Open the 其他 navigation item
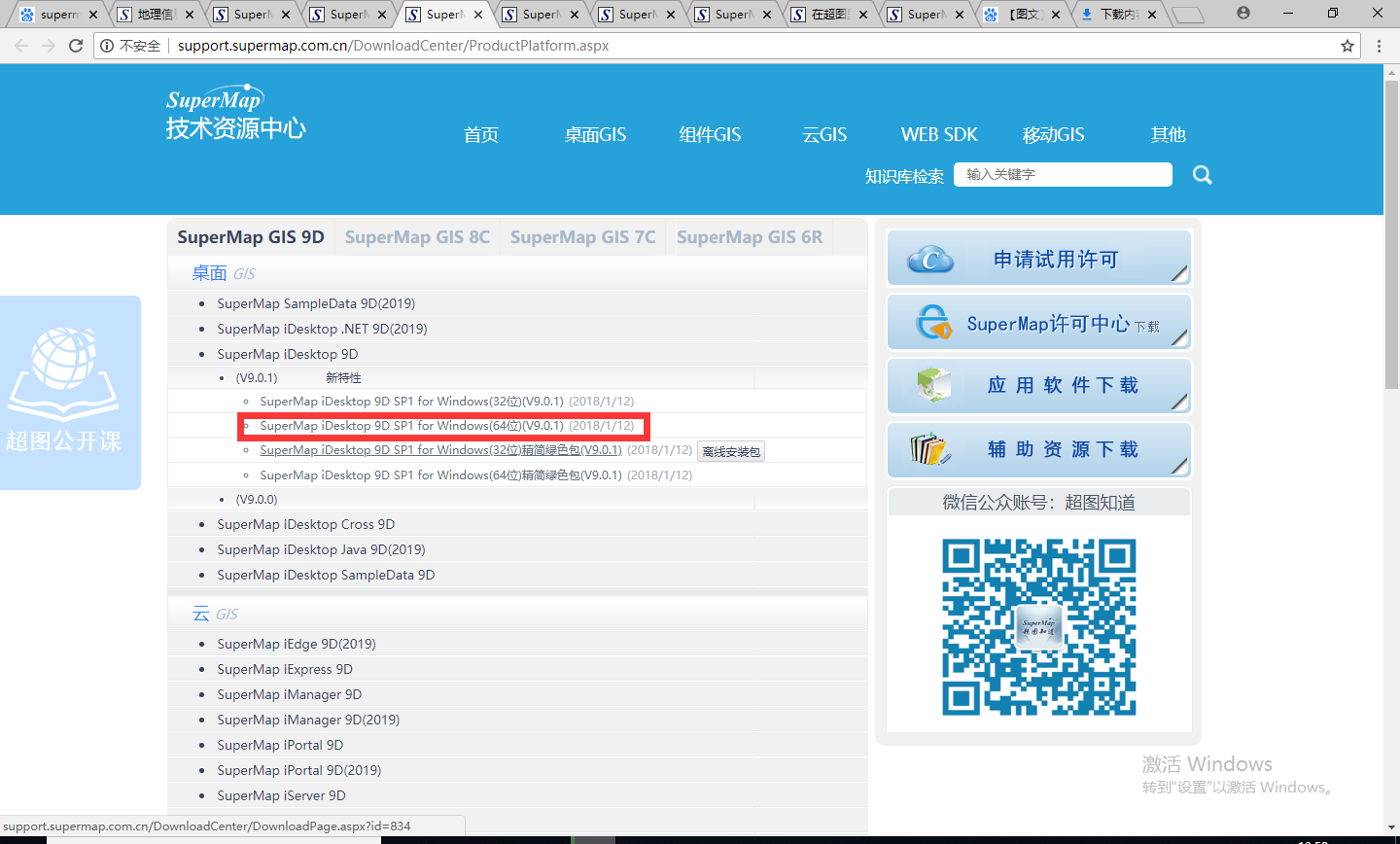Viewport: 1400px width, 844px height. (1169, 134)
